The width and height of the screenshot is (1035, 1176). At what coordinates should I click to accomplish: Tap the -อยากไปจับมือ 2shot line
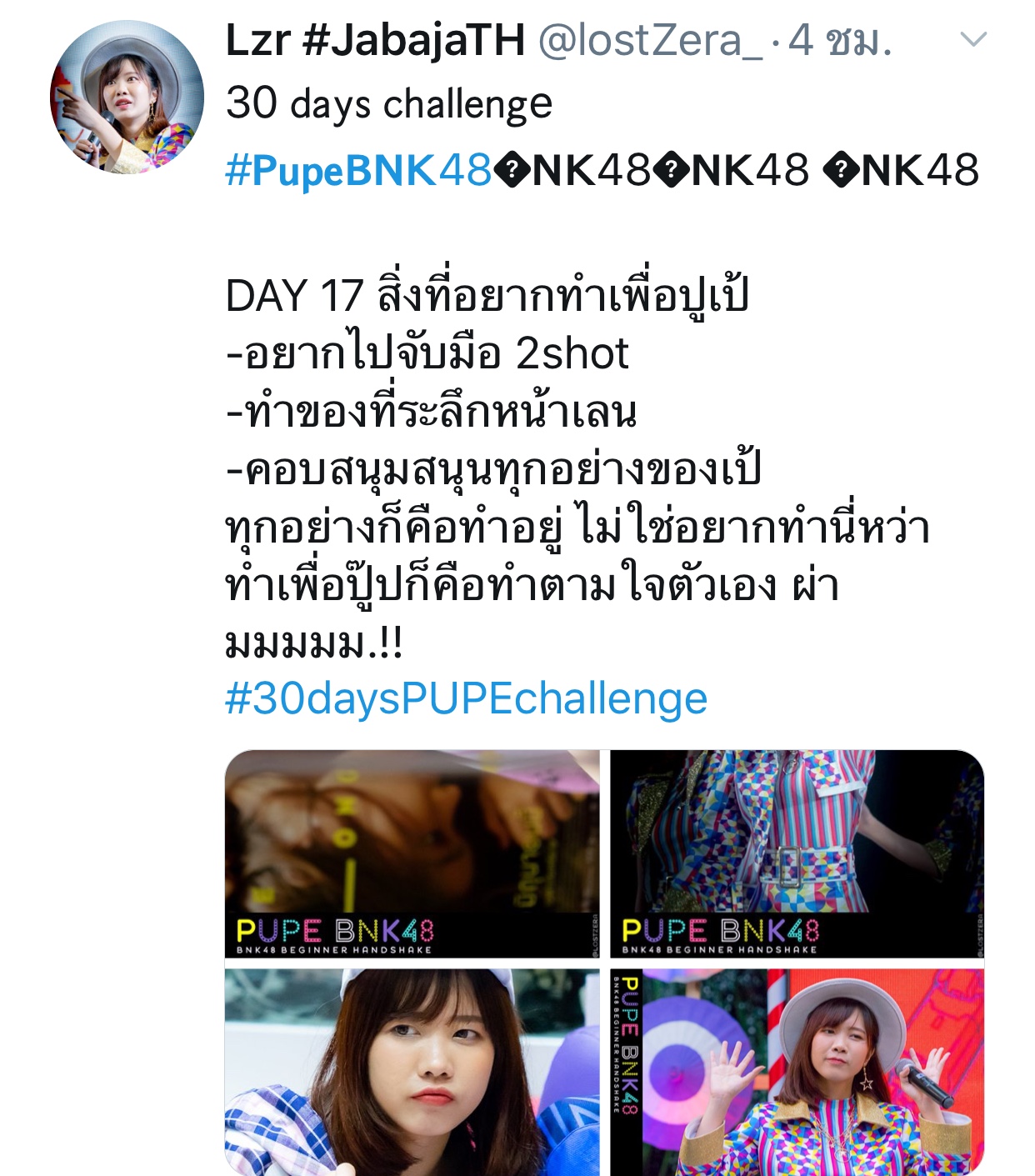point(427,353)
